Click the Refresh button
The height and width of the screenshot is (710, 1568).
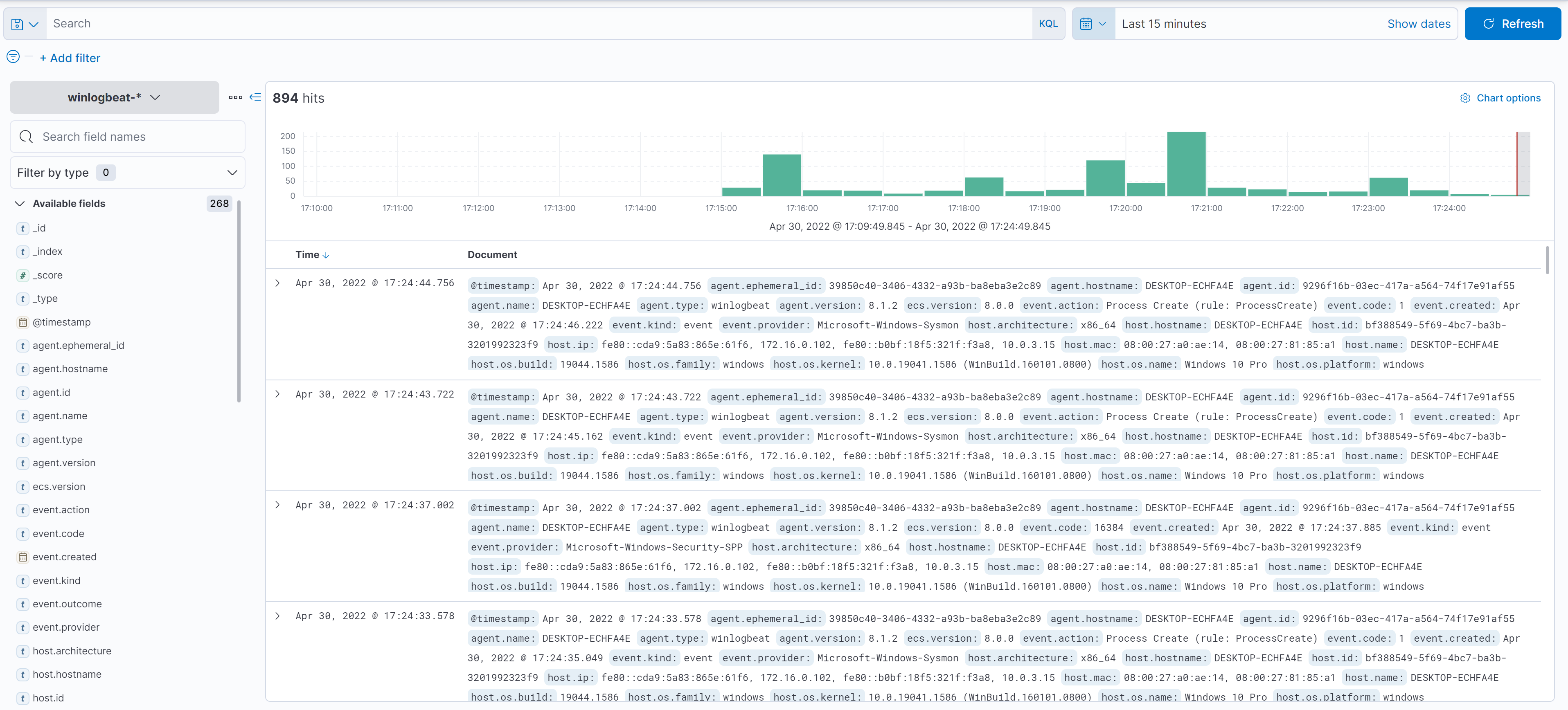click(x=1512, y=24)
